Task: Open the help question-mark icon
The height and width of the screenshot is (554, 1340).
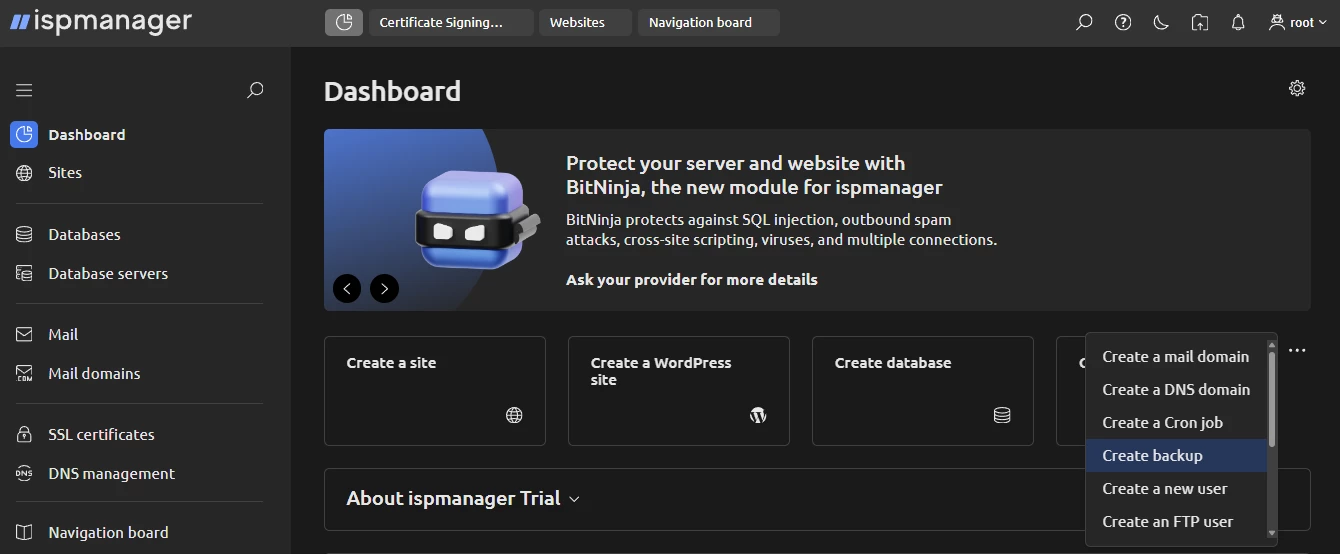Action: [x=1123, y=22]
